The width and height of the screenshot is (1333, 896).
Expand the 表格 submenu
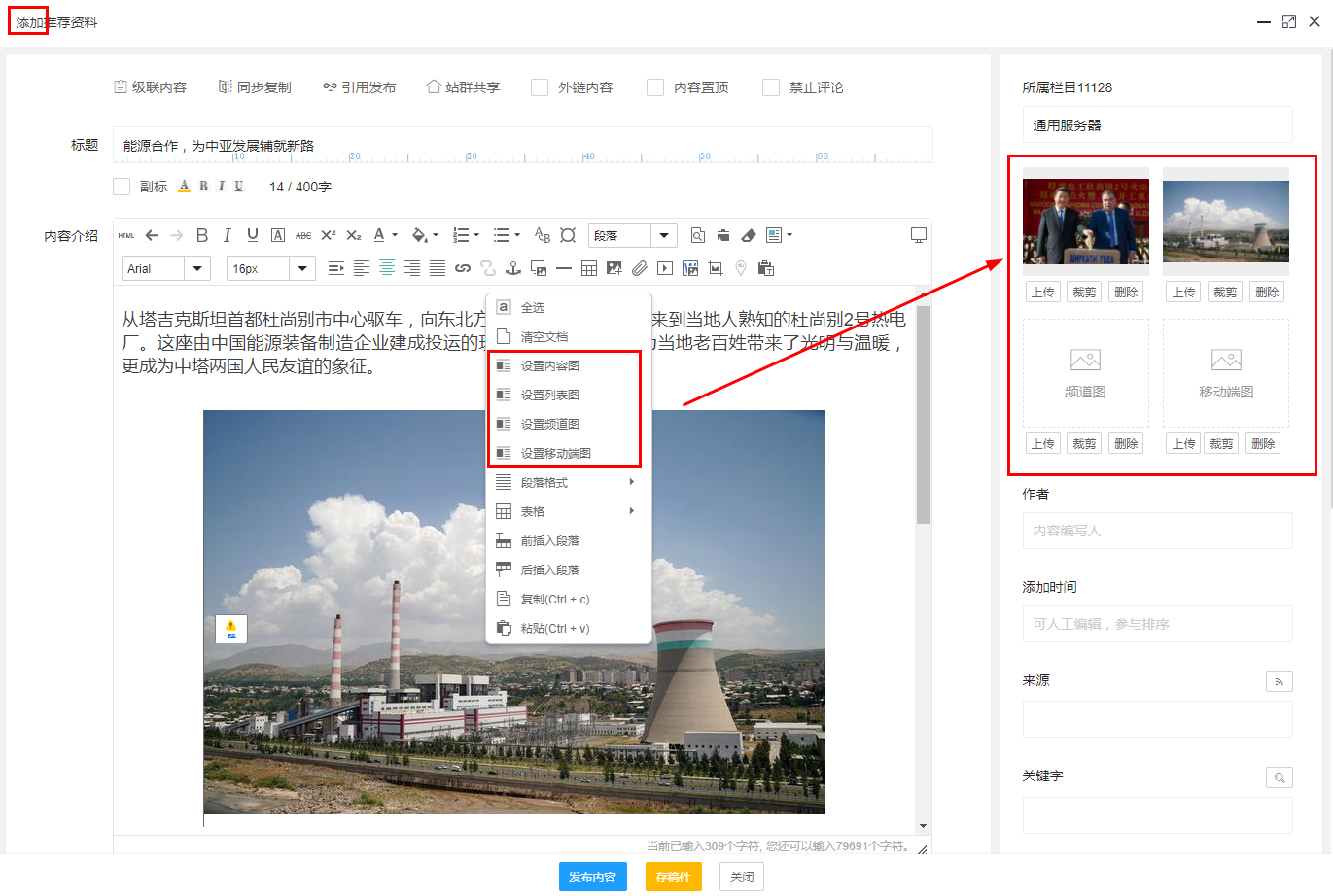[568, 511]
